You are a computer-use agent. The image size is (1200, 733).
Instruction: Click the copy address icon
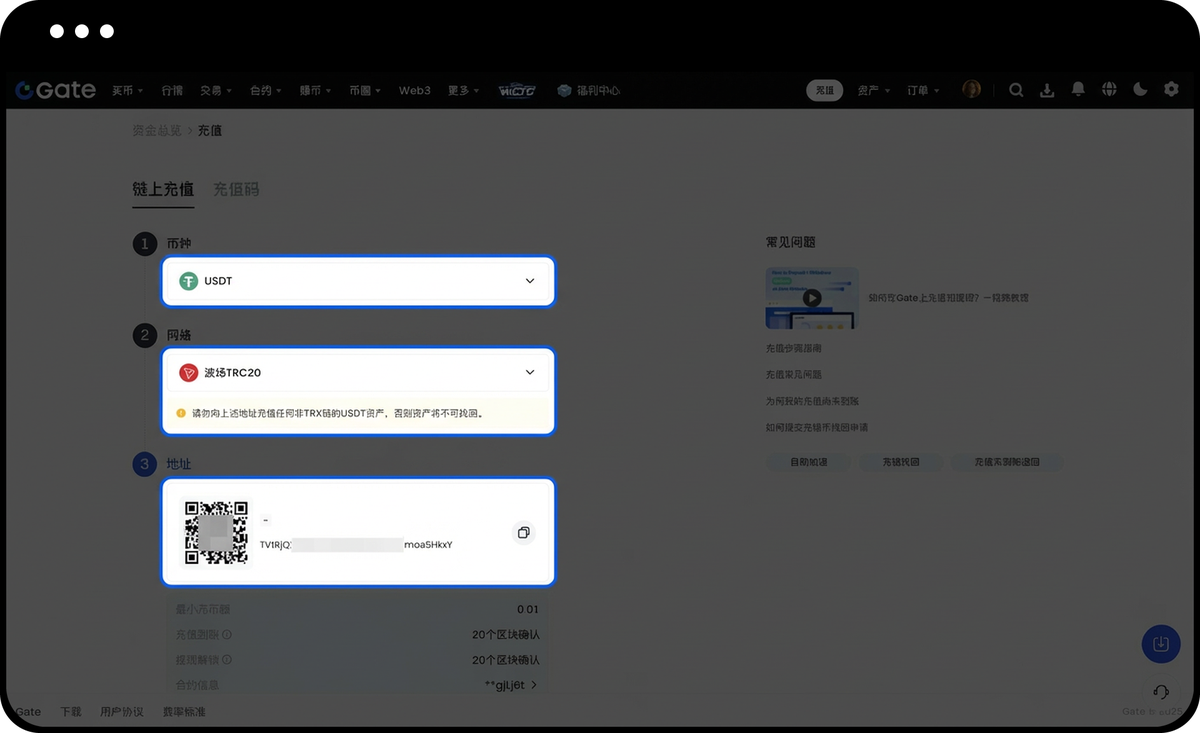click(523, 532)
